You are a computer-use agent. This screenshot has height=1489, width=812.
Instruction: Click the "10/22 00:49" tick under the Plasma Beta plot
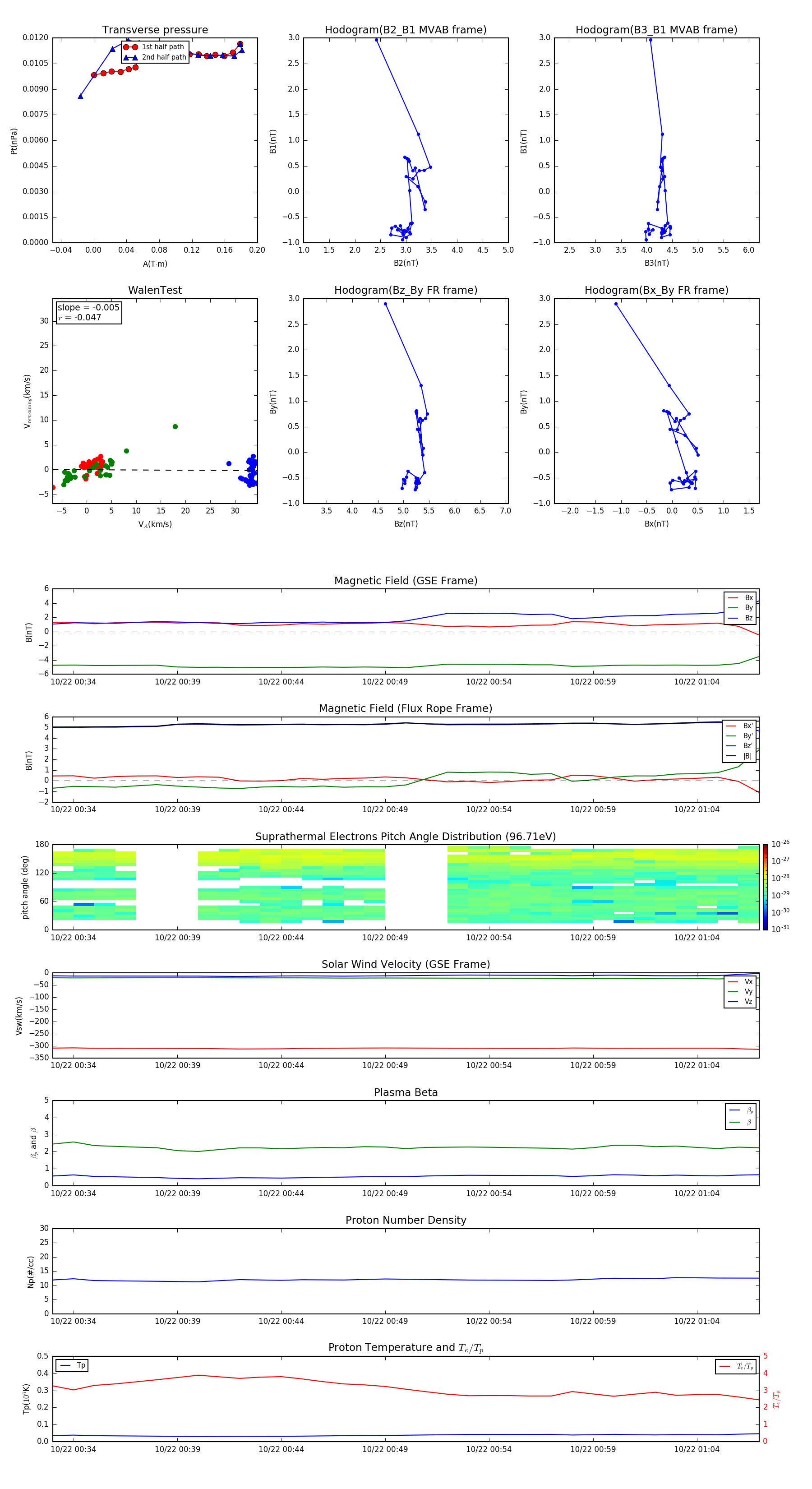pyautogui.click(x=385, y=1193)
